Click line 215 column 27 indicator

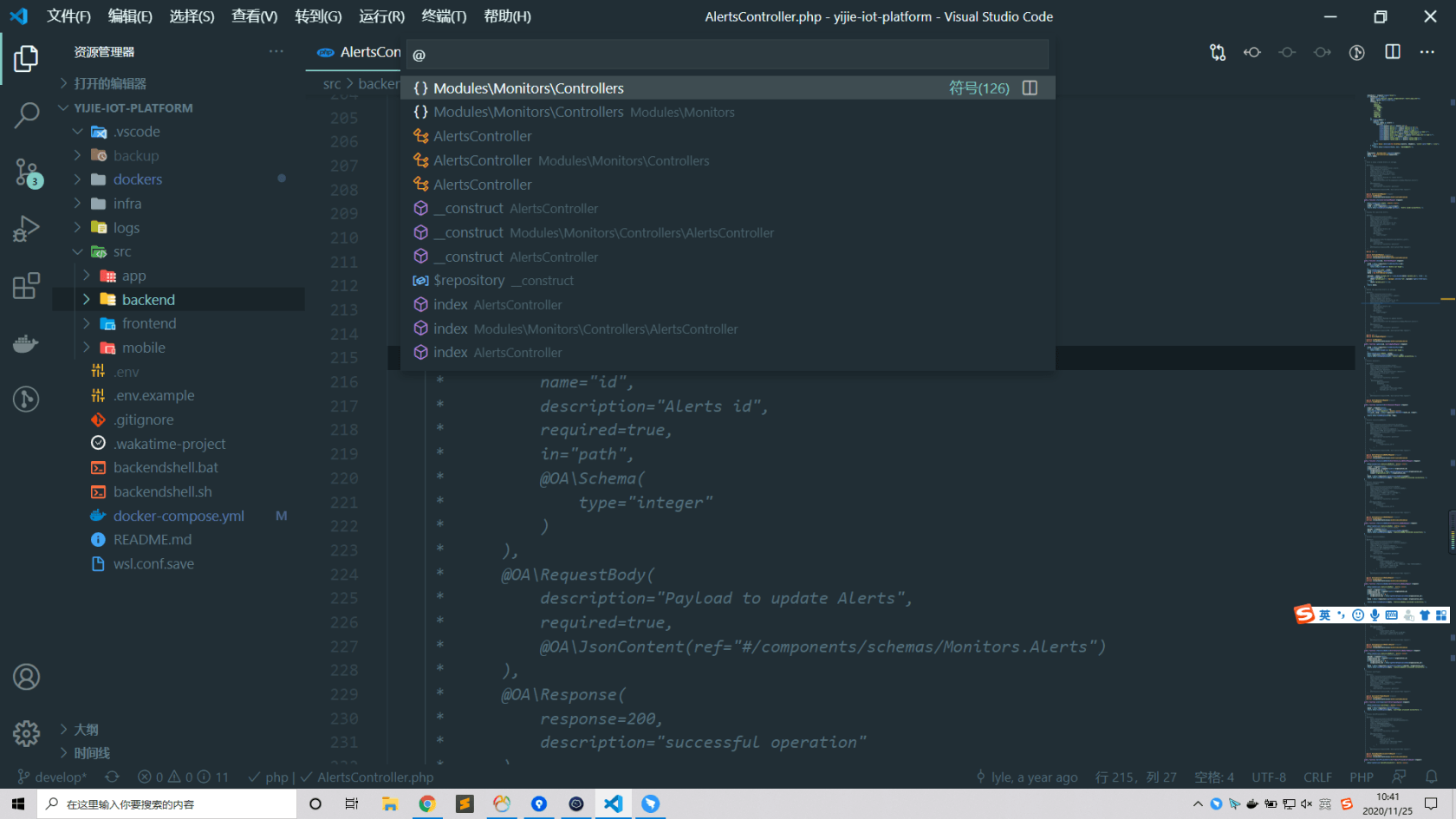pos(1136,777)
